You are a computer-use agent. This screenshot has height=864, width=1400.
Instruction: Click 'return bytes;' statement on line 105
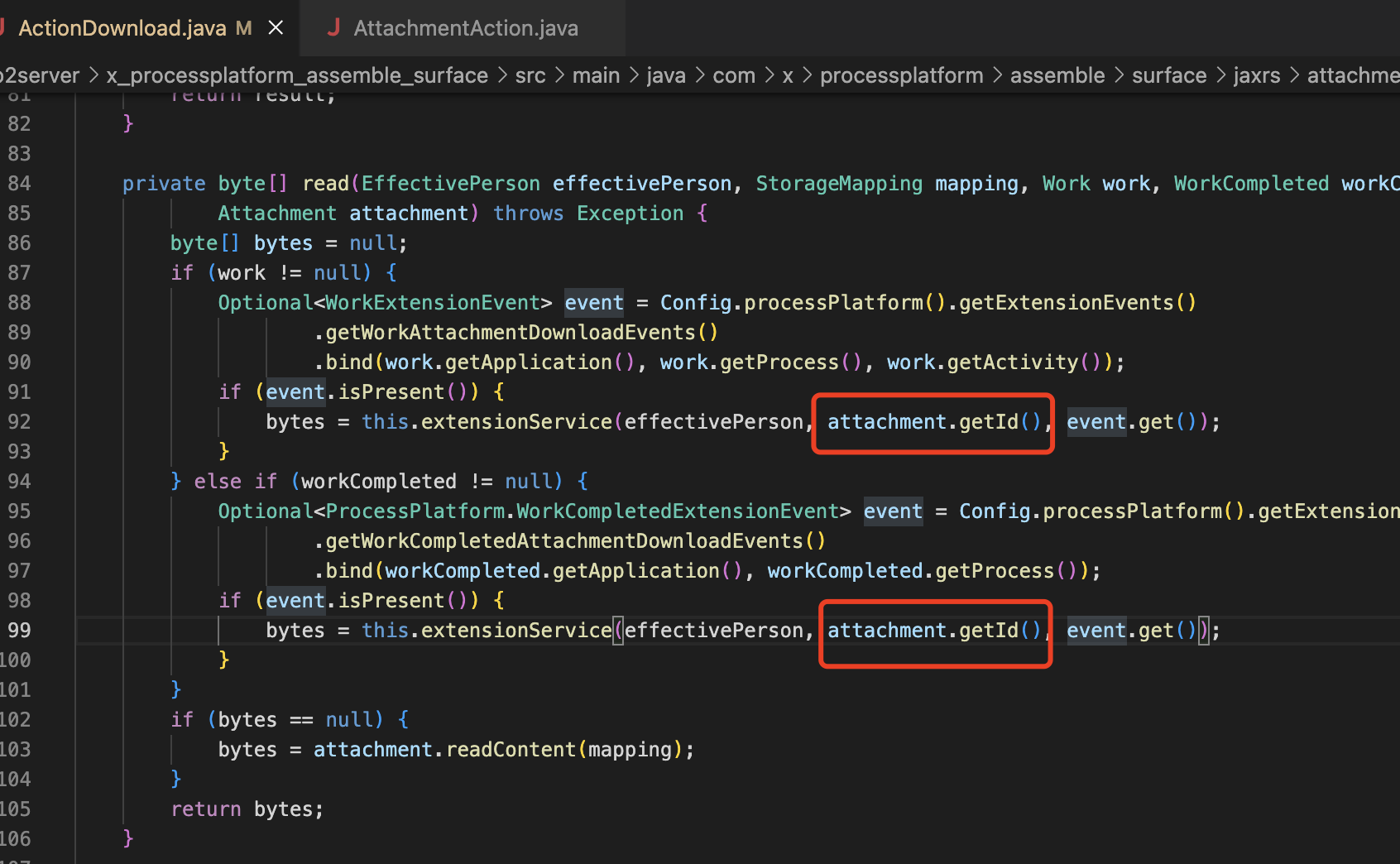pyautogui.click(x=247, y=809)
